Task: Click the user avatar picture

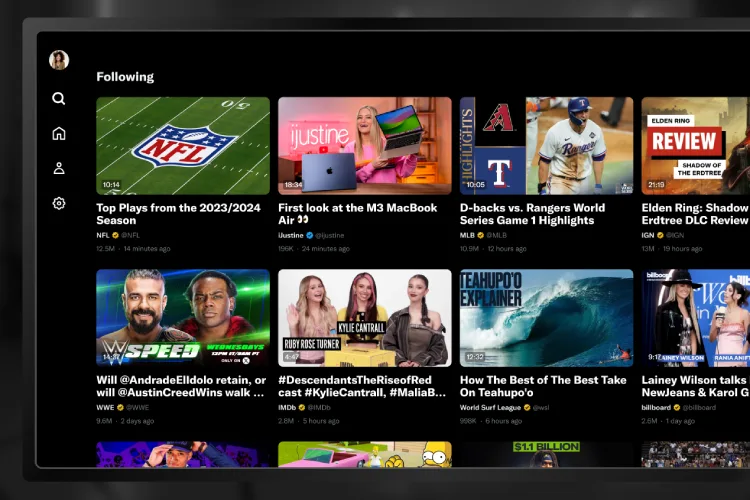Action: point(59,60)
